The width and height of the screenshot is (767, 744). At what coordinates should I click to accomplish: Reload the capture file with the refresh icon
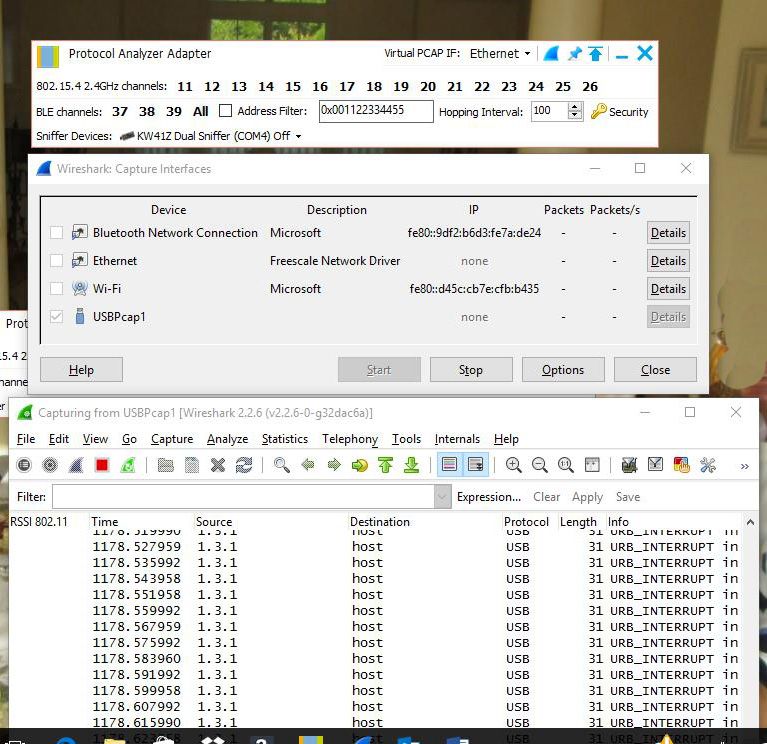point(244,465)
